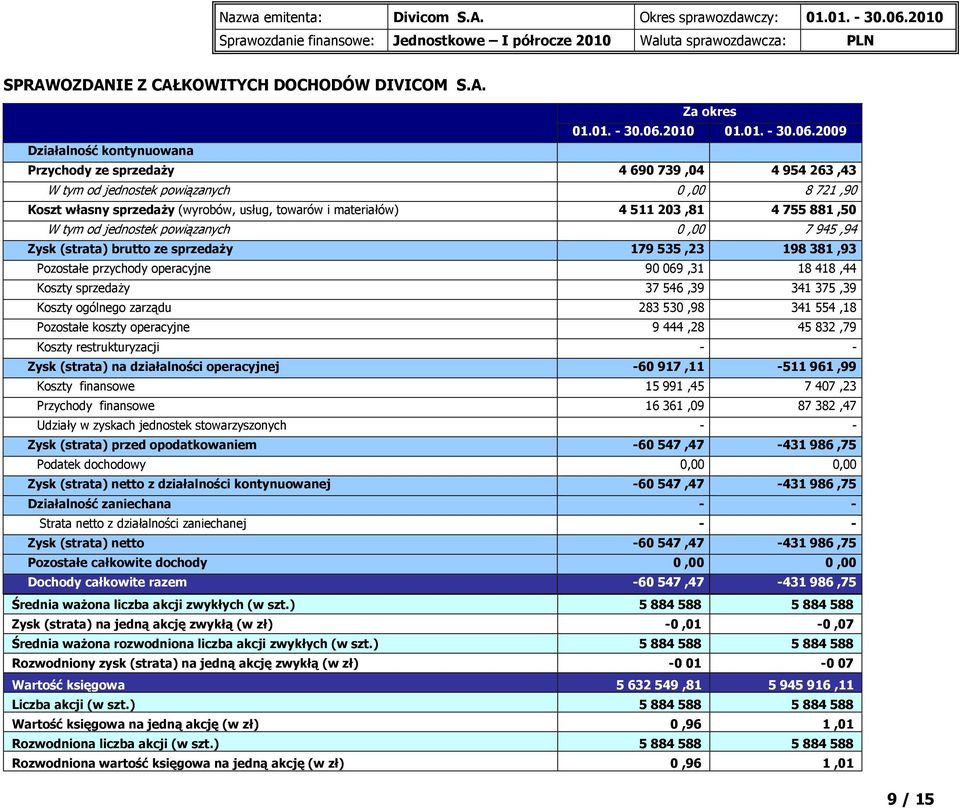Click the value '5 945 916 ,11'
960x809 pixels.
point(811,685)
